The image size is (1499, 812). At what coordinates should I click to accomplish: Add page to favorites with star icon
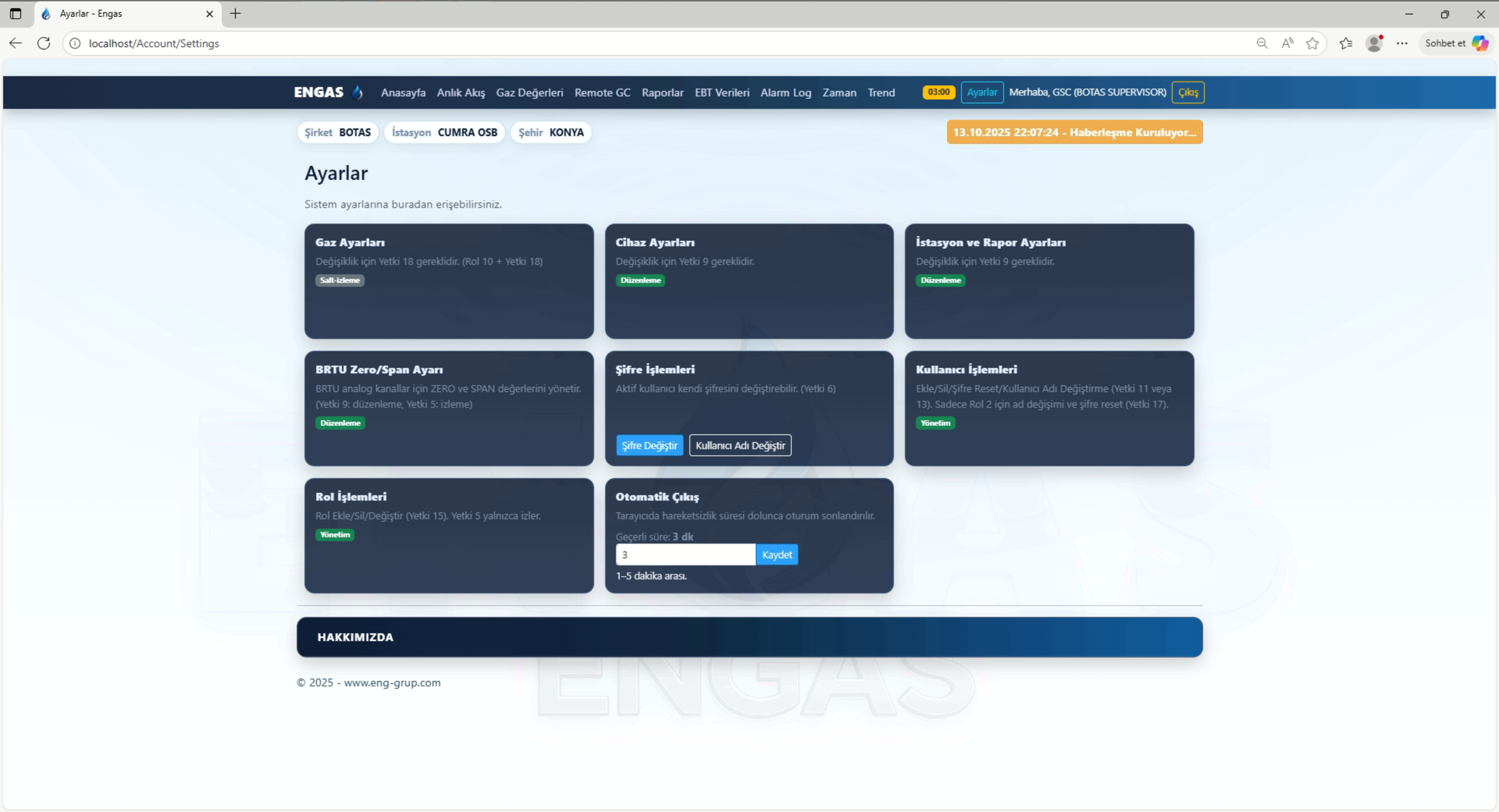[1312, 43]
